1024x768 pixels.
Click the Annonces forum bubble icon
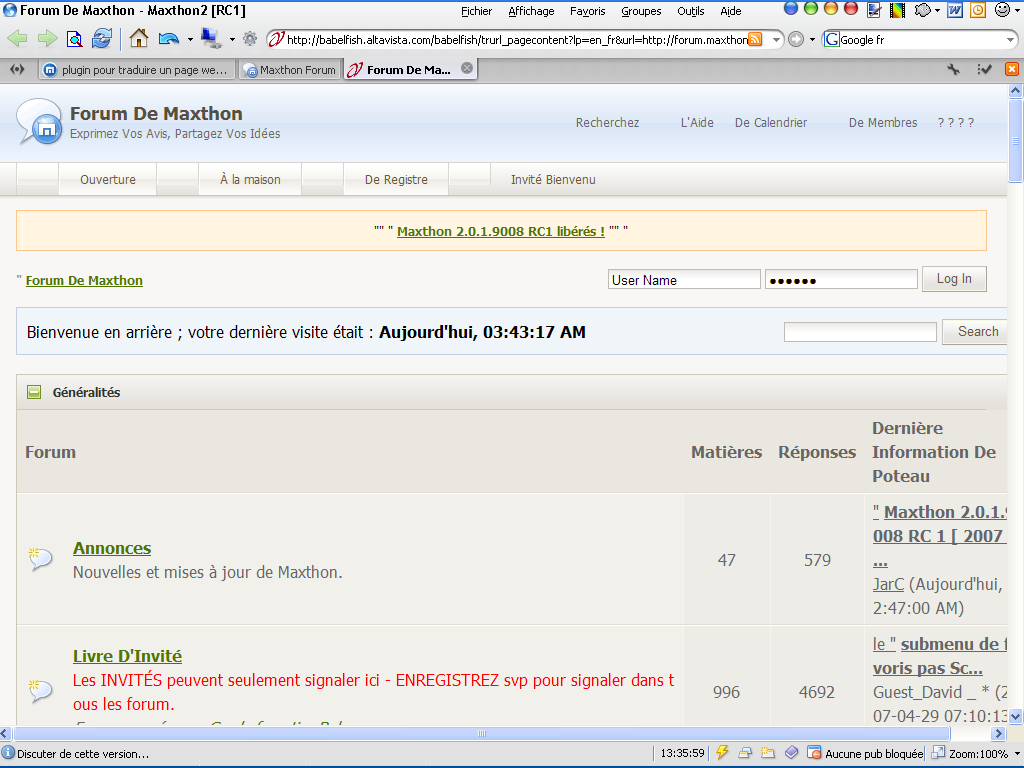pos(40,559)
